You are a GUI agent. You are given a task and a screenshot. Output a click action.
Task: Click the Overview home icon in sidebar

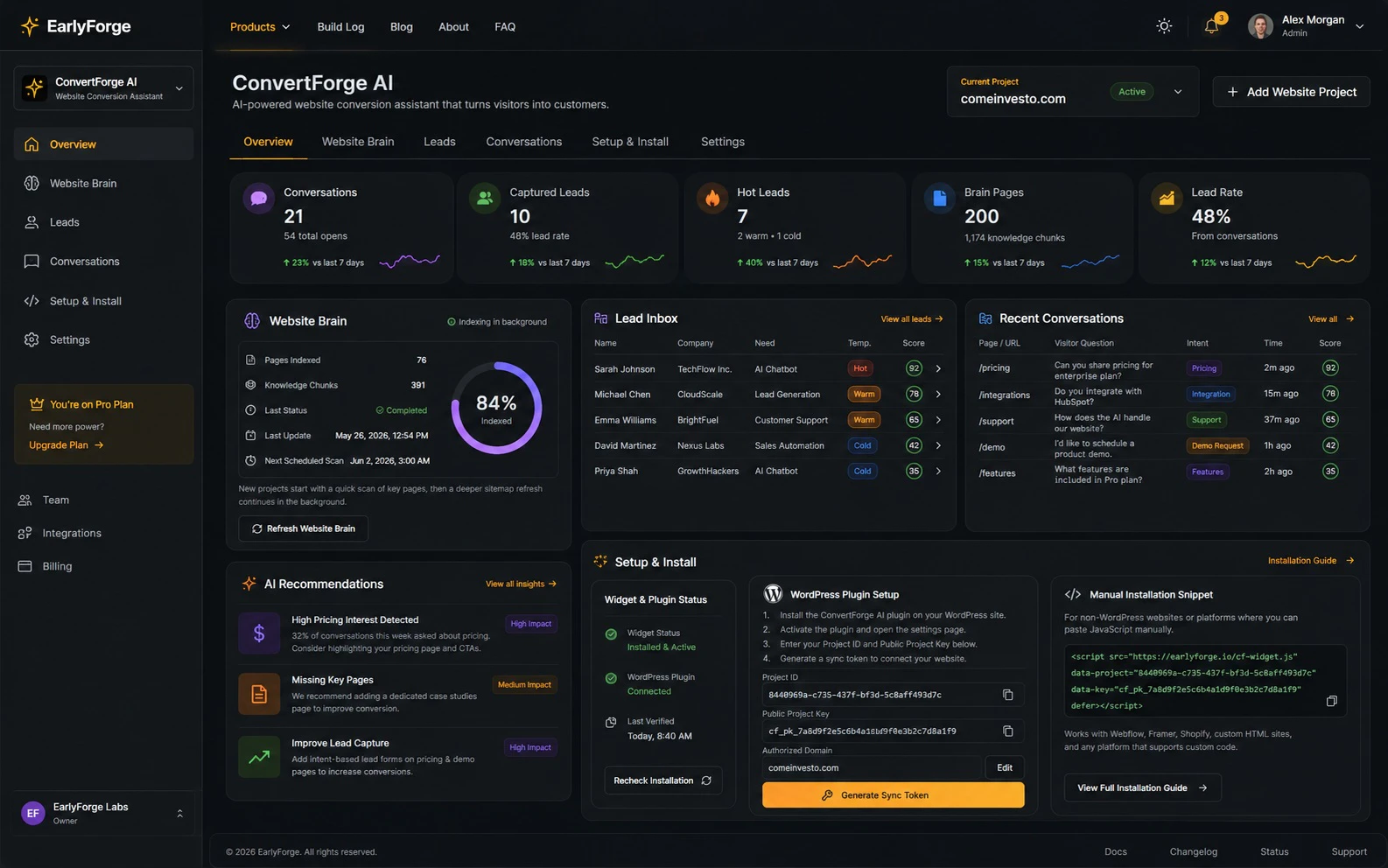[32, 144]
